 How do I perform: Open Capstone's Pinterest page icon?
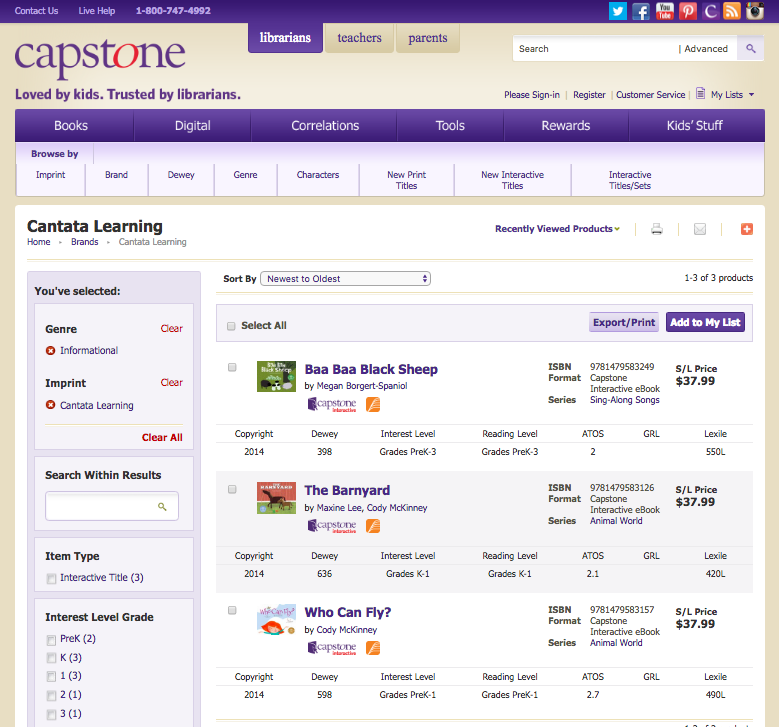tap(688, 10)
